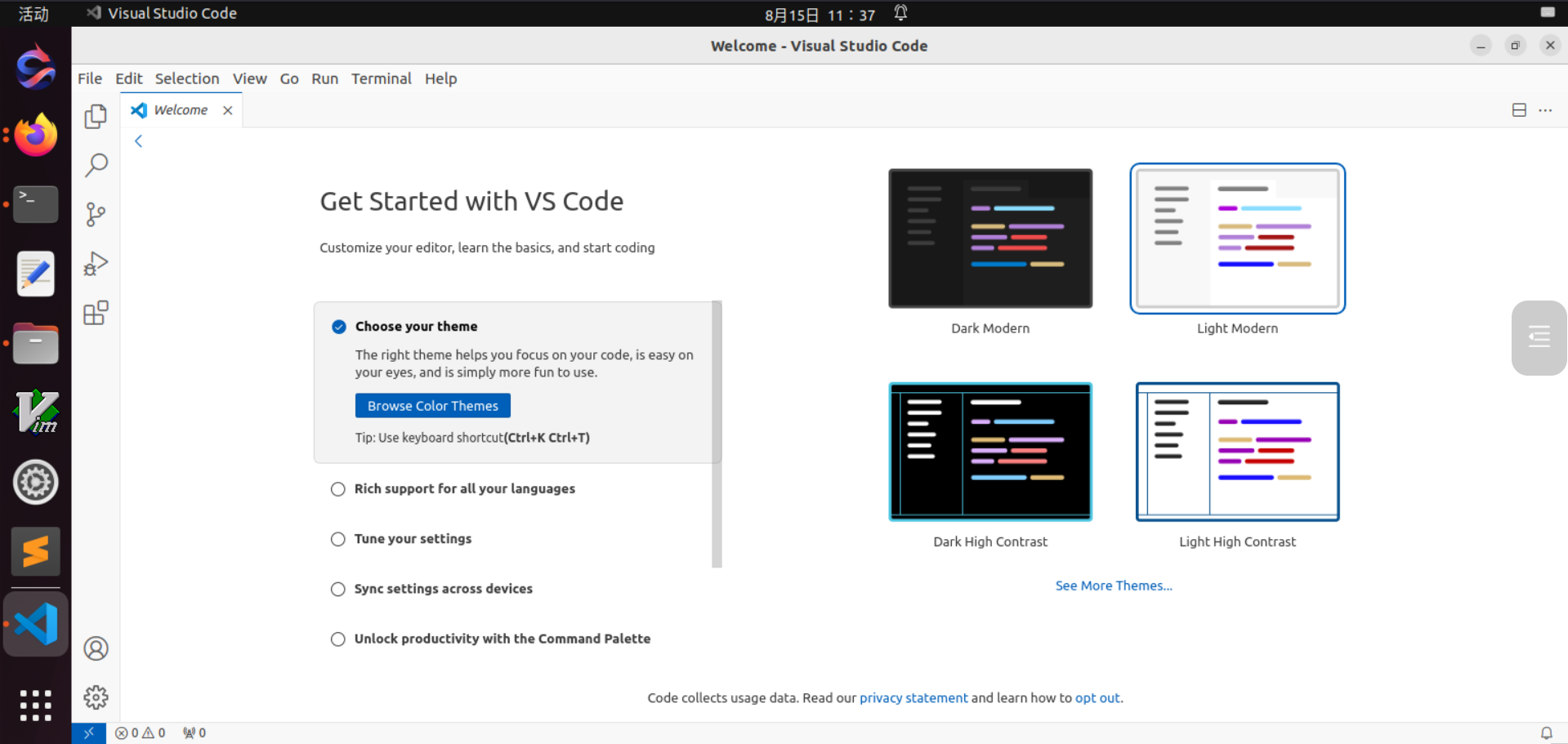
Task: Launch Firefox from the dock
Action: 36,136
